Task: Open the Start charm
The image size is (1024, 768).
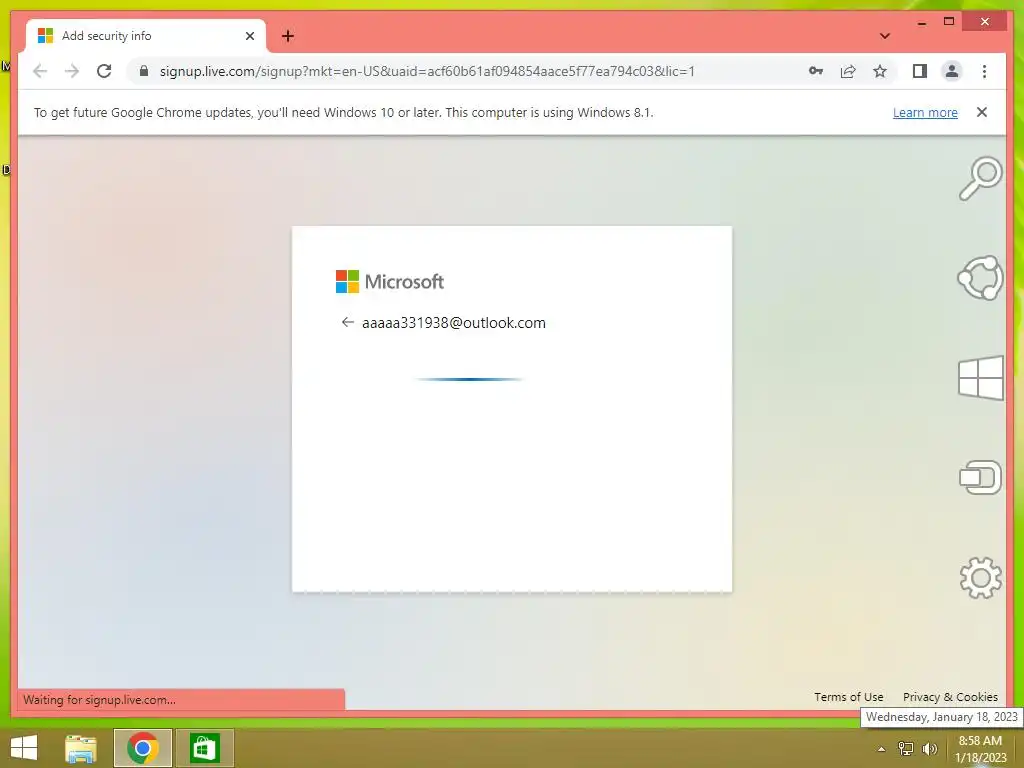Action: coord(981,377)
